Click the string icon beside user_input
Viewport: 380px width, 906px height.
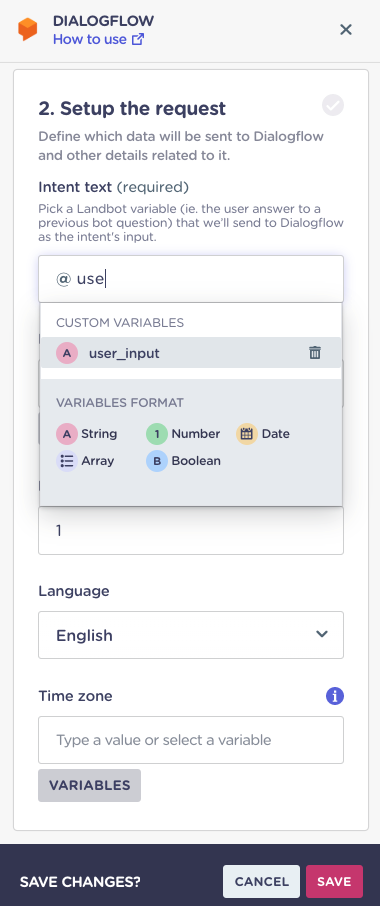tap(67, 353)
